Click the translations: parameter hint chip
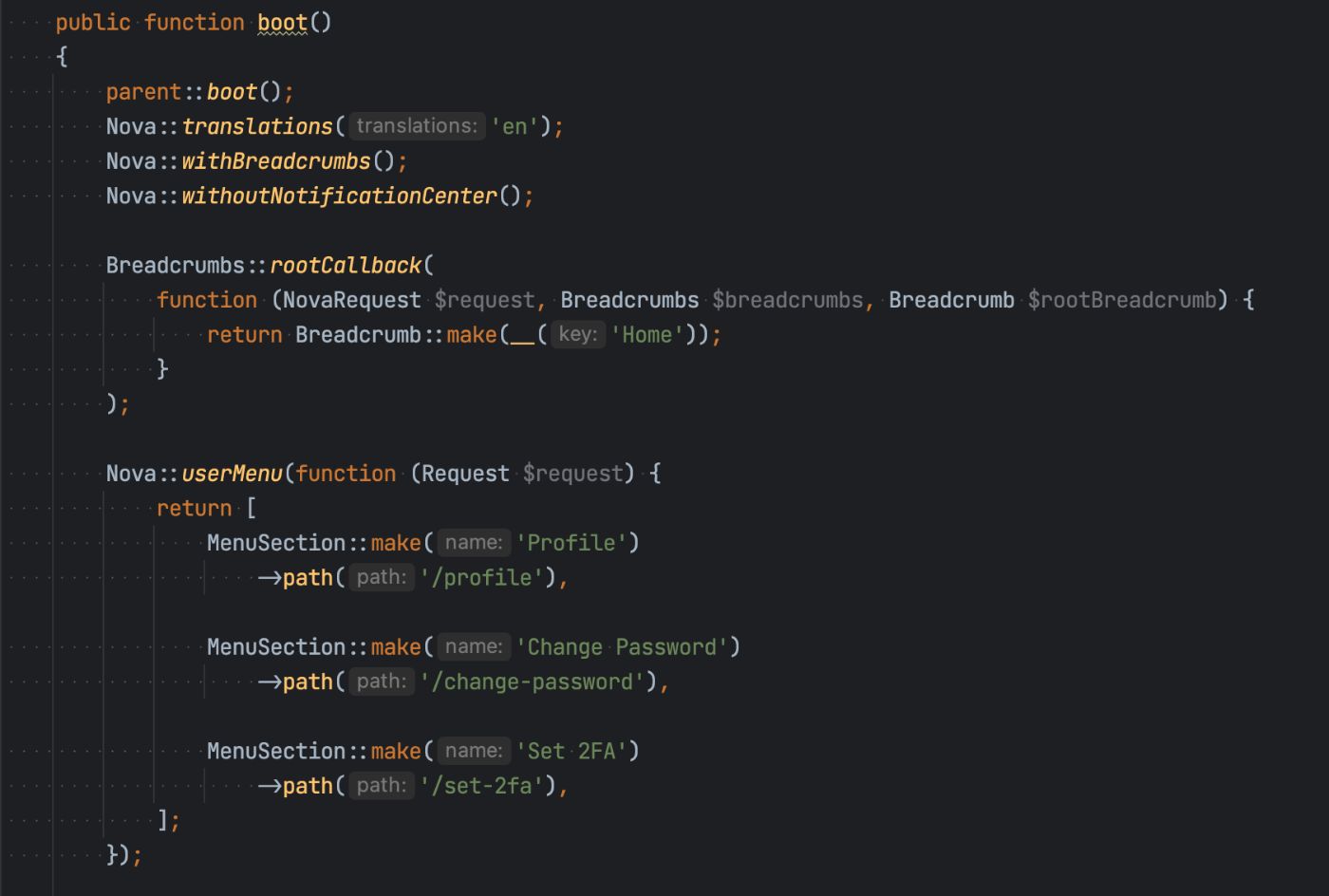 pyautogui.click(x=416, y=125)
